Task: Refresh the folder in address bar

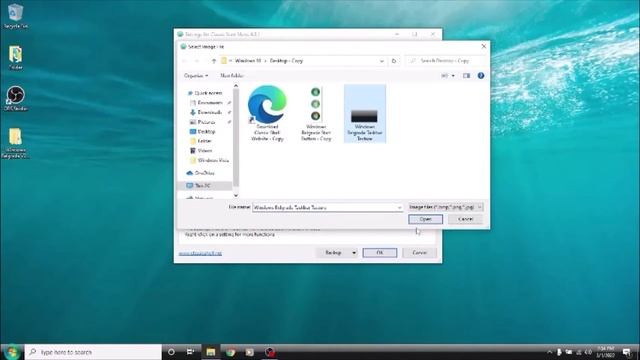Action: 394,61
